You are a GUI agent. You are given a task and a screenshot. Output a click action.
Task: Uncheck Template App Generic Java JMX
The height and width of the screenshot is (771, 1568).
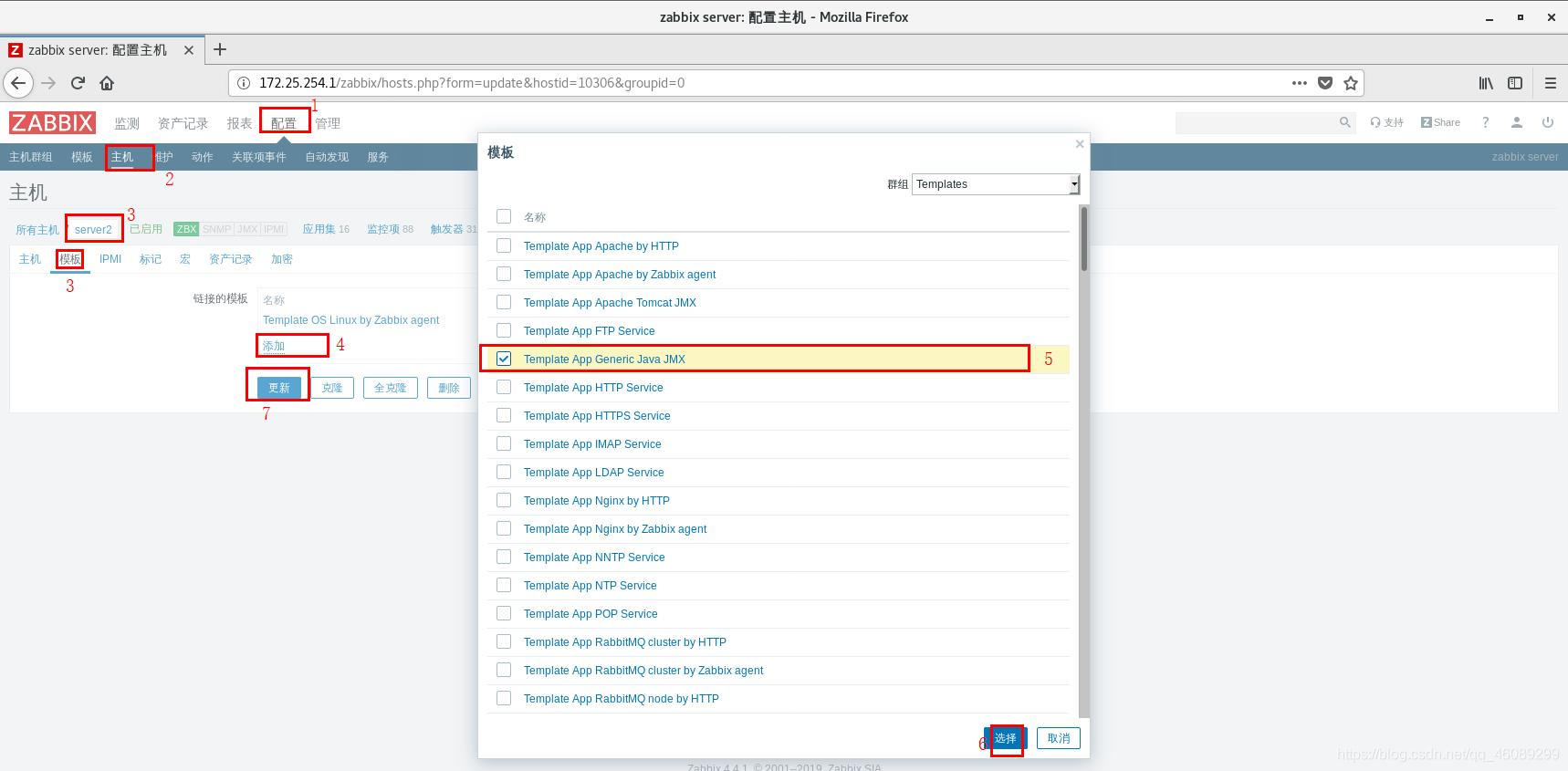[x=504, y=359]
